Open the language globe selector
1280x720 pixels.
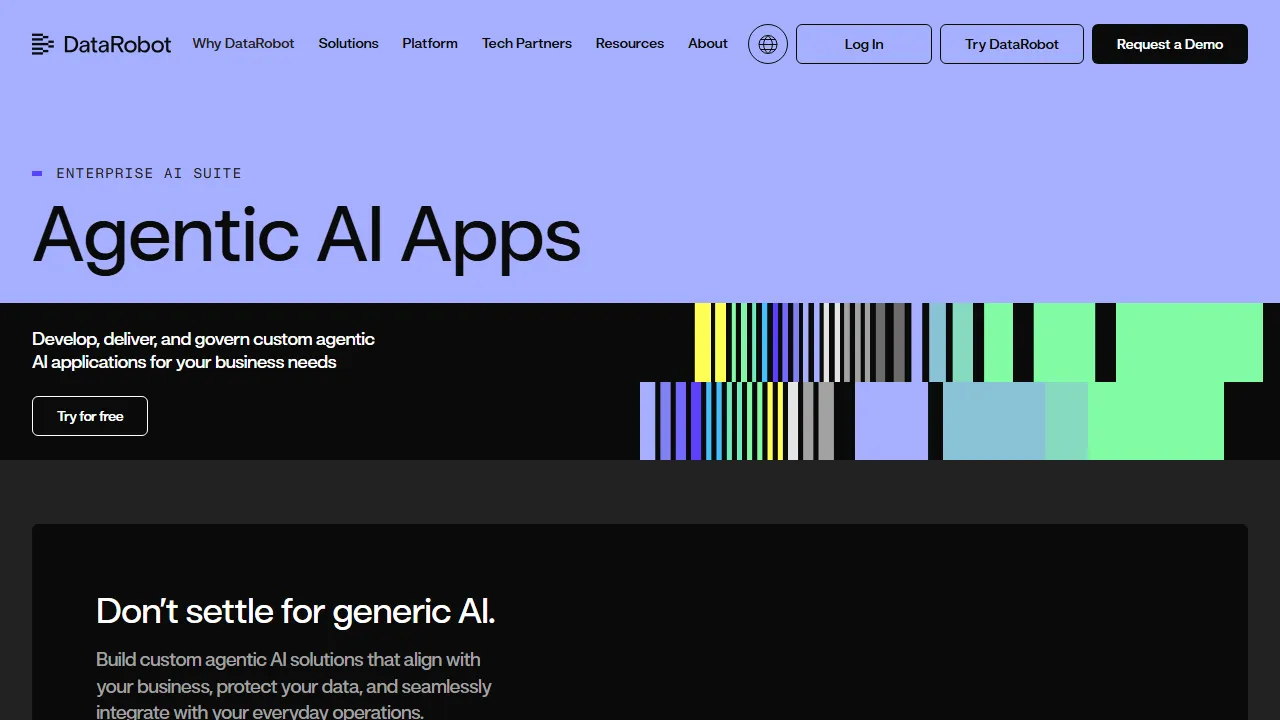pyautogui.click(x=768, y=44)
